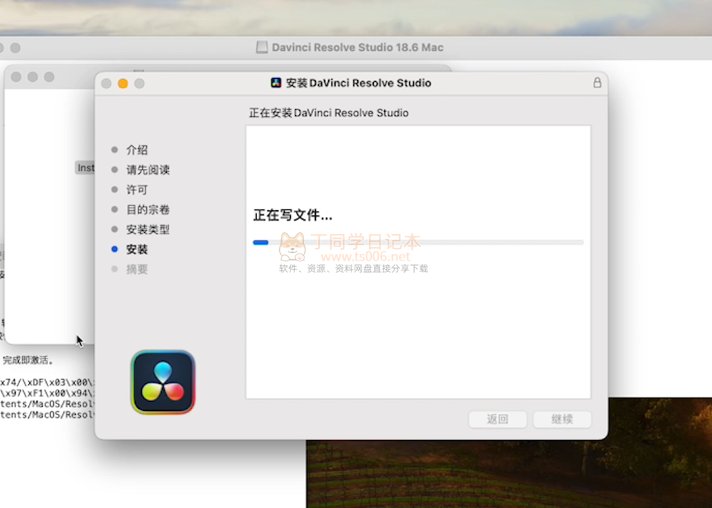Click the 返回 button

[x=498, y=419]
